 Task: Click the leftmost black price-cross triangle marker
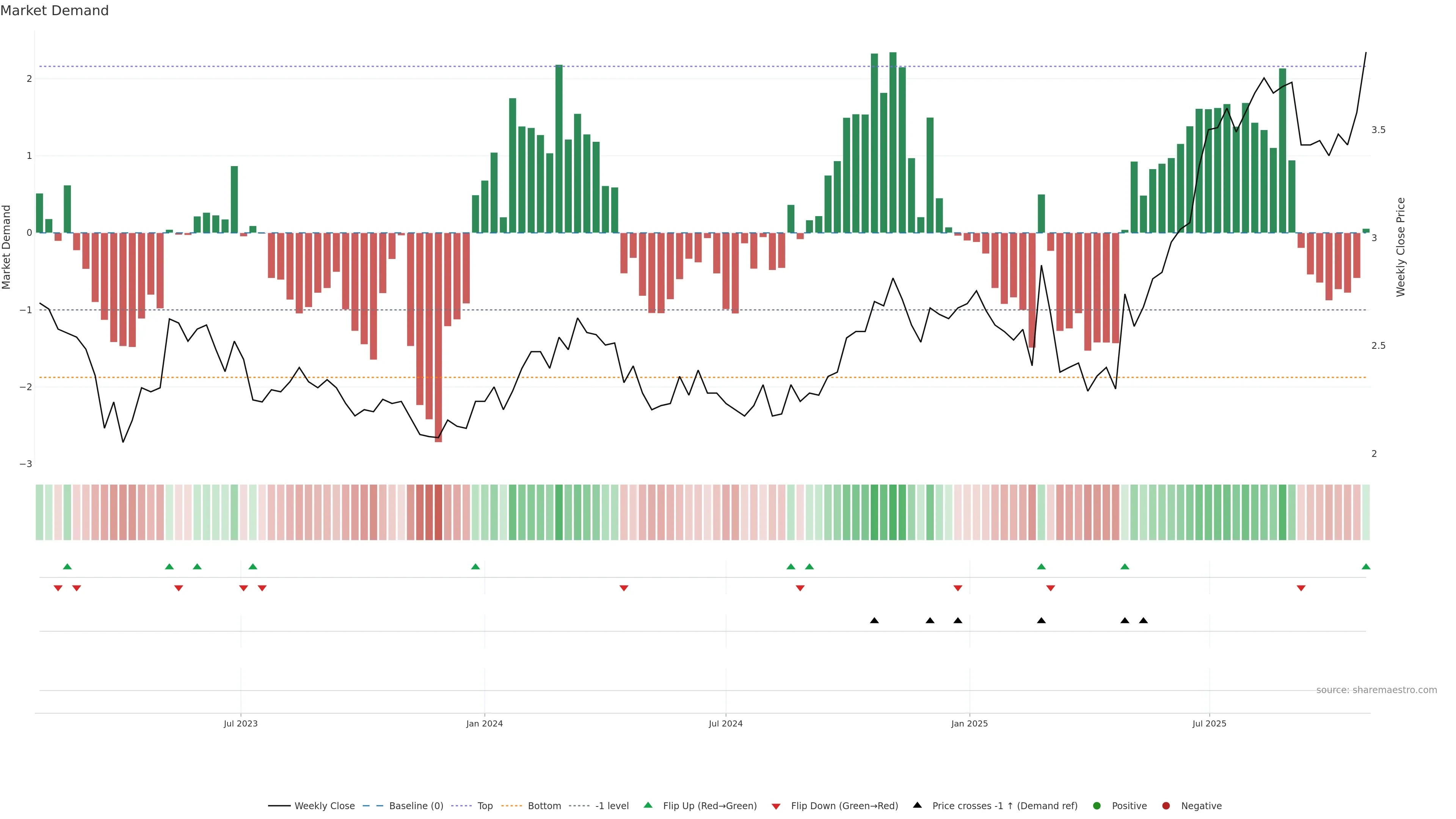pos(874,621)
